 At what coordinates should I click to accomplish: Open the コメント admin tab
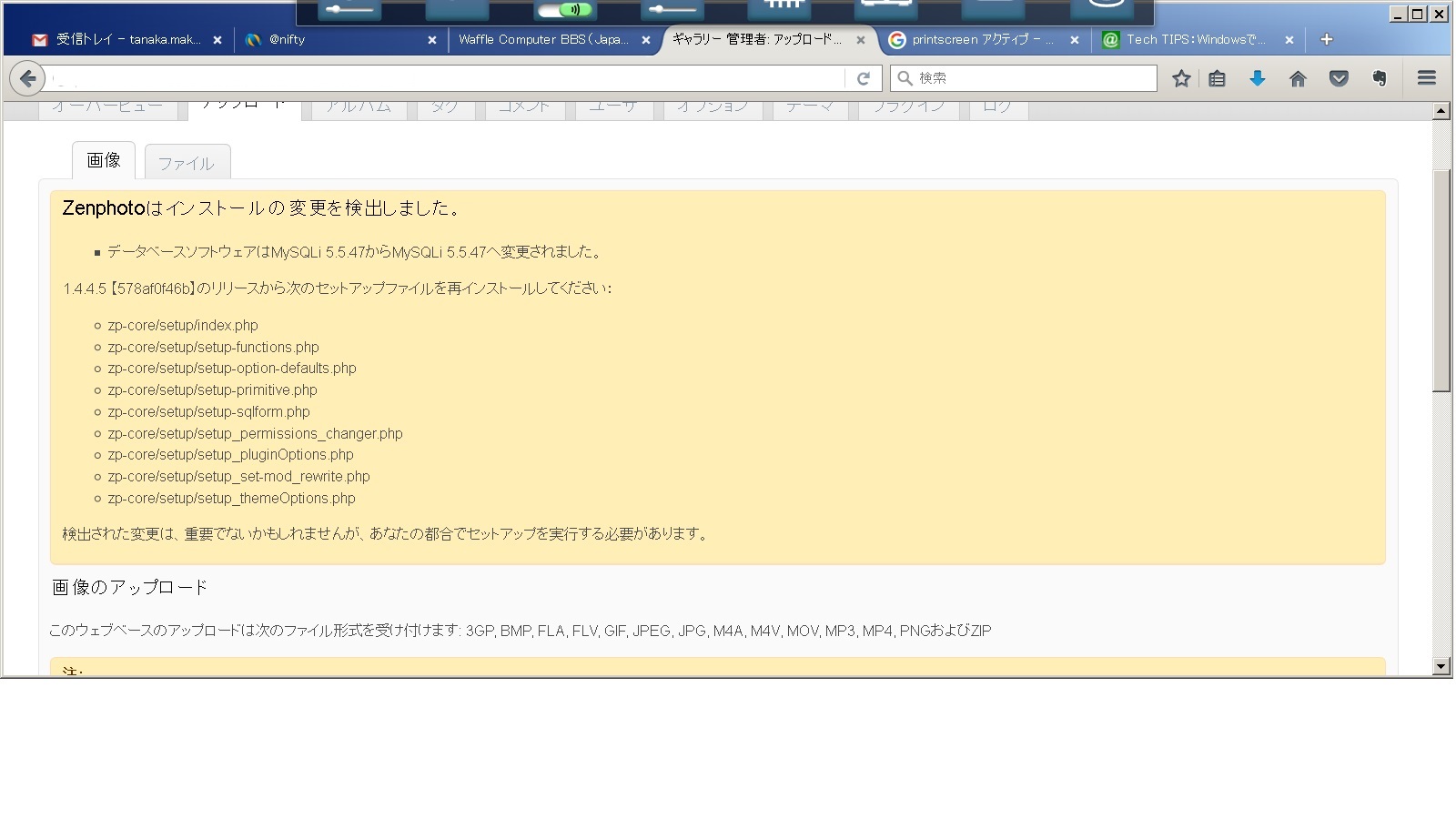click(x=525, y=109)
